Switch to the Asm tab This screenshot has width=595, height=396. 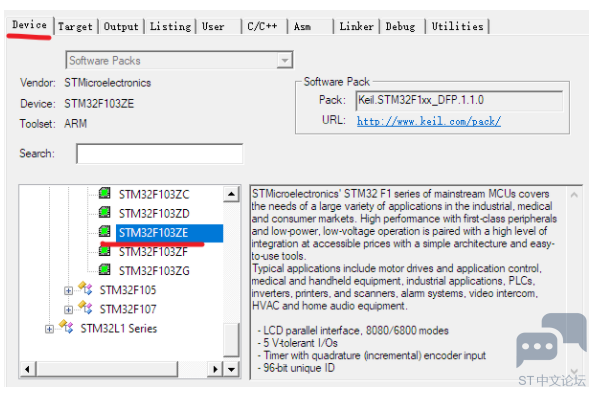coord(302,27)
